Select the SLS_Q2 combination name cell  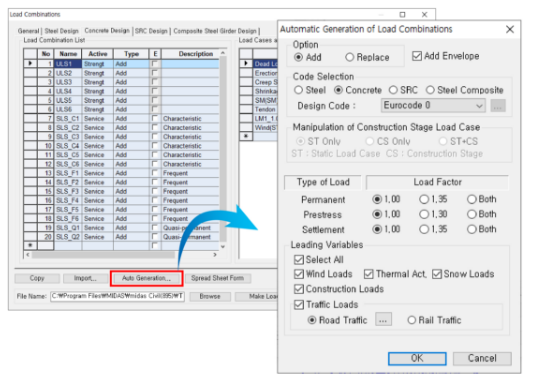(68, 237)
